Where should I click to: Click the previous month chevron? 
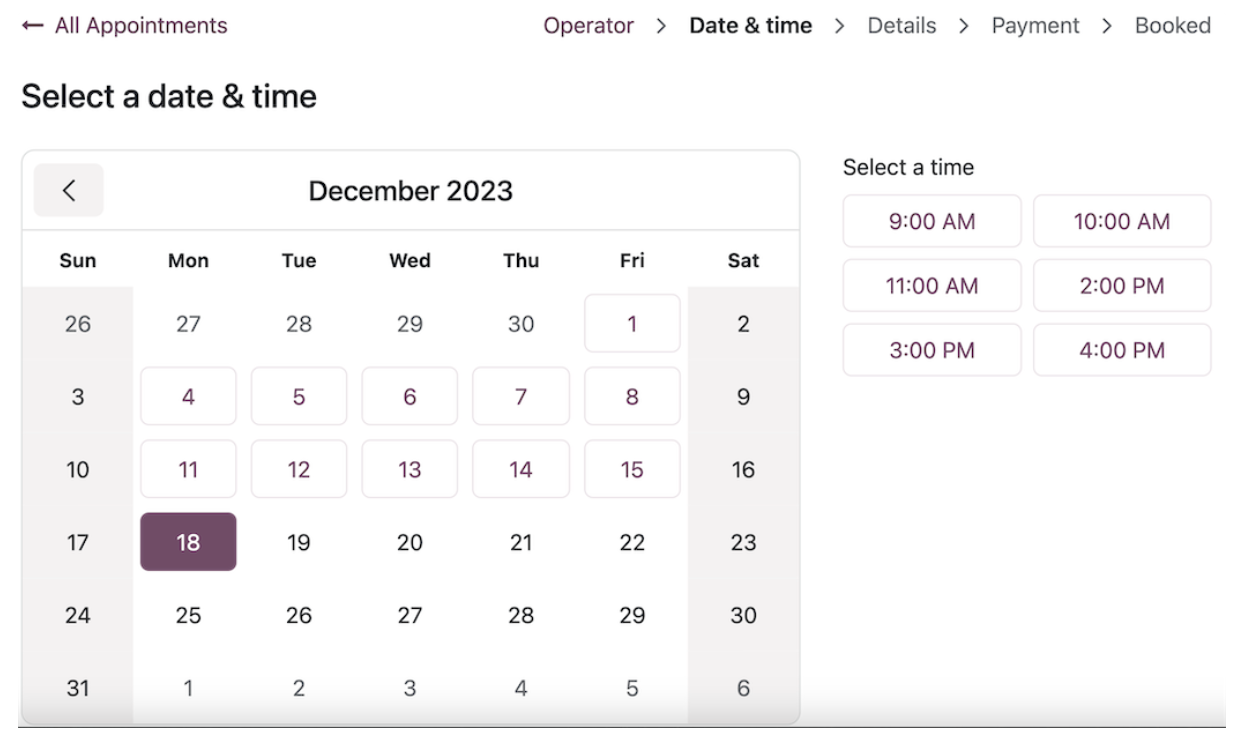pyautogui.click(x=68, y=190)
